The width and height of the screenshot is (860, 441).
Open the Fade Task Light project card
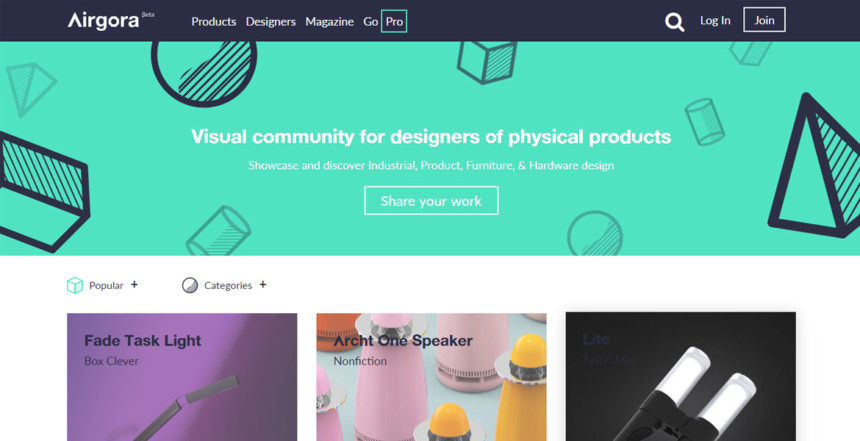182,377
